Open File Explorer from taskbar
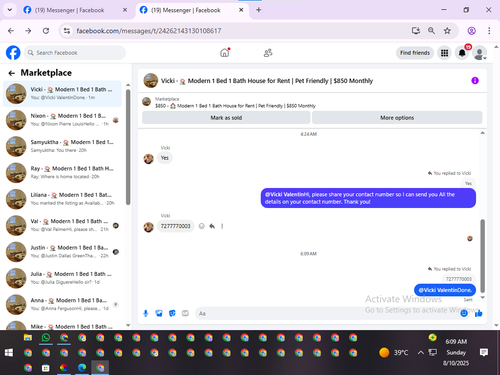 (x=28, y=338)
